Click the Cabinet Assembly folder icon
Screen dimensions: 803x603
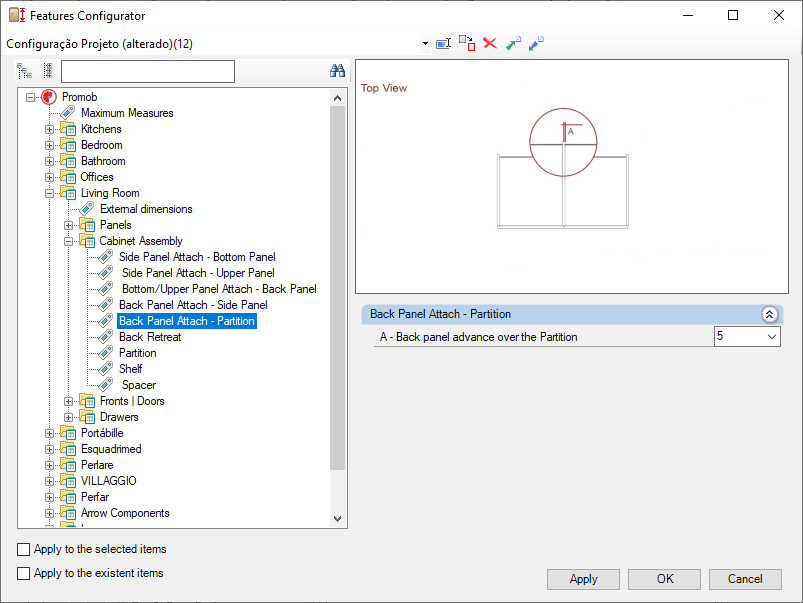[x=87, y=241]
